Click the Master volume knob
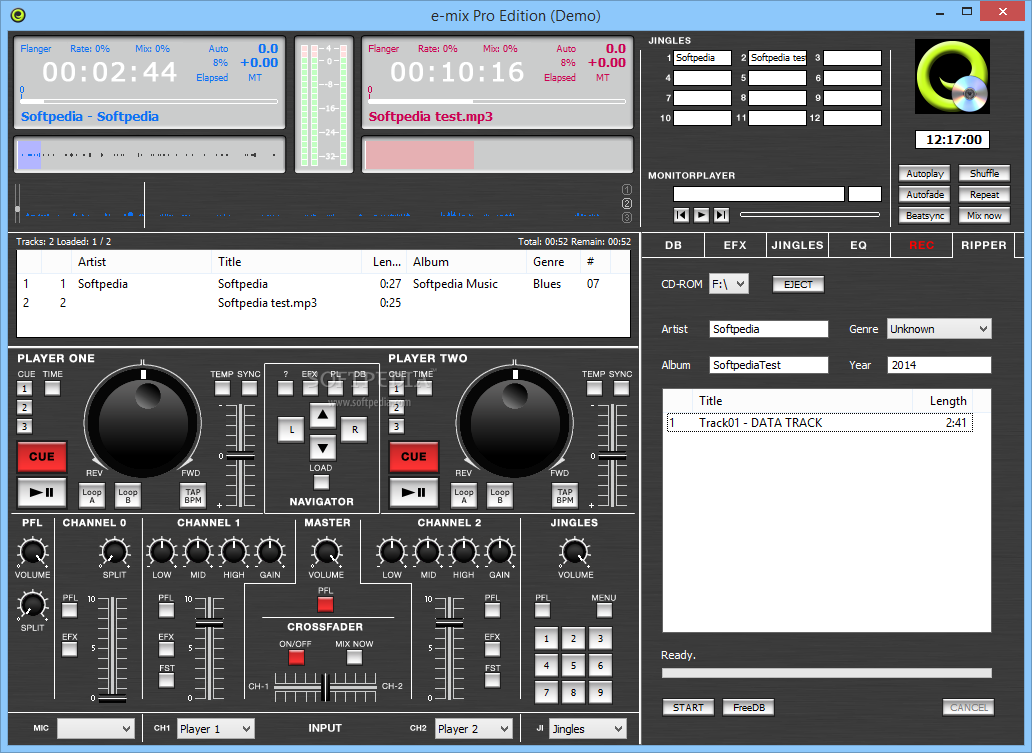This screenshot has height=753, width=1032. coord(326,552)
